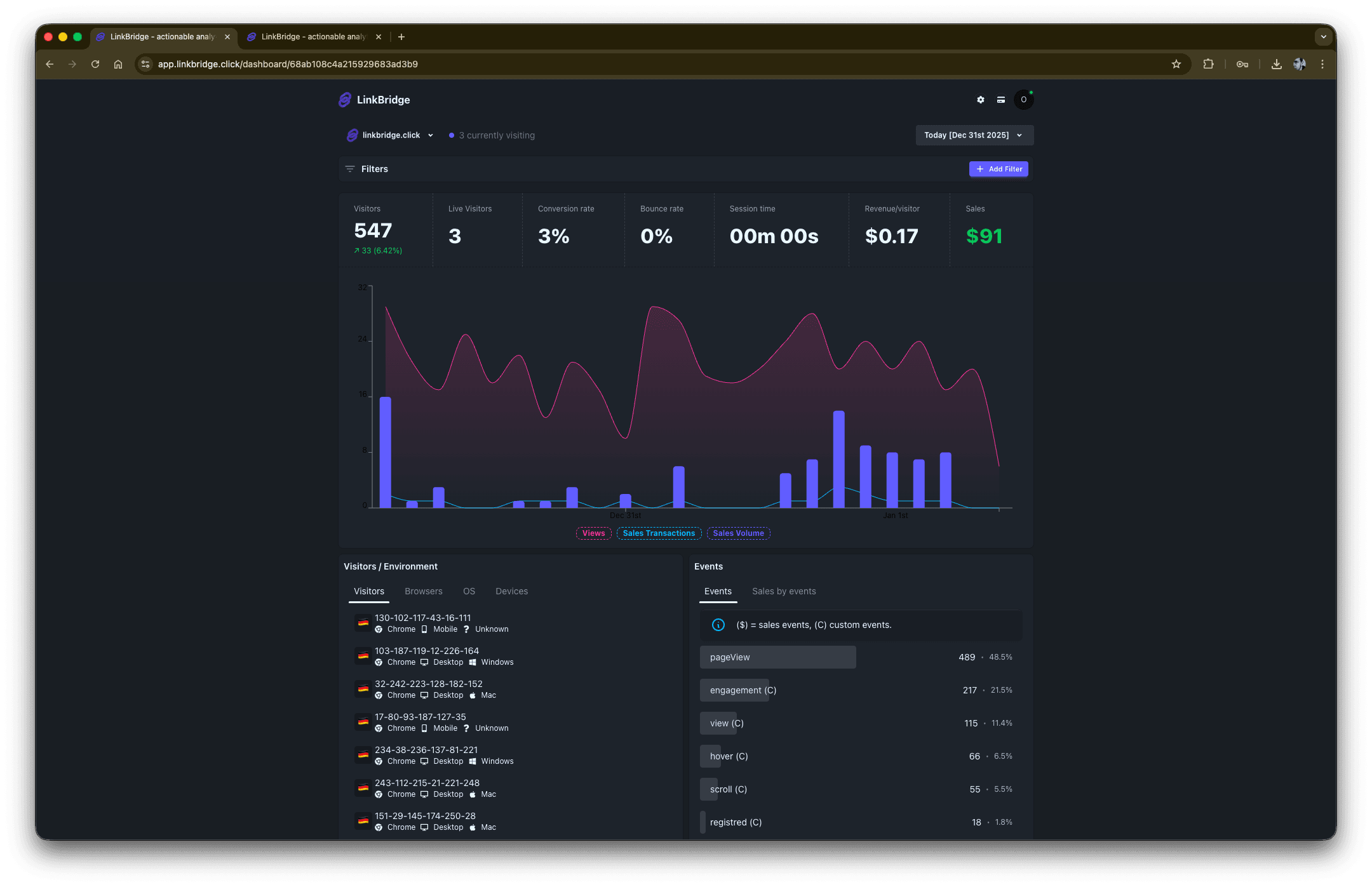
Task: Open the user avatar menu
Action: coord(1023,100)
